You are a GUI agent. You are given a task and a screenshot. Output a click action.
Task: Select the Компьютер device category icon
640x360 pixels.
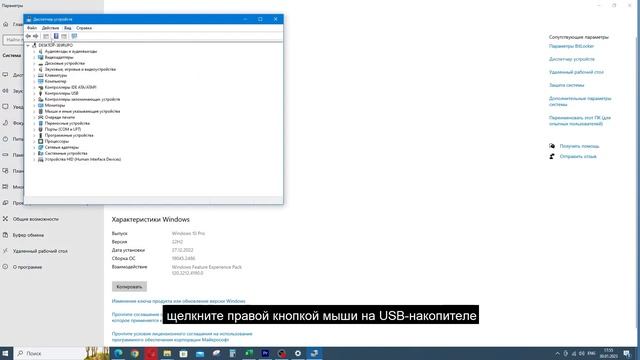pyautogui.click(x=40, y=81)
